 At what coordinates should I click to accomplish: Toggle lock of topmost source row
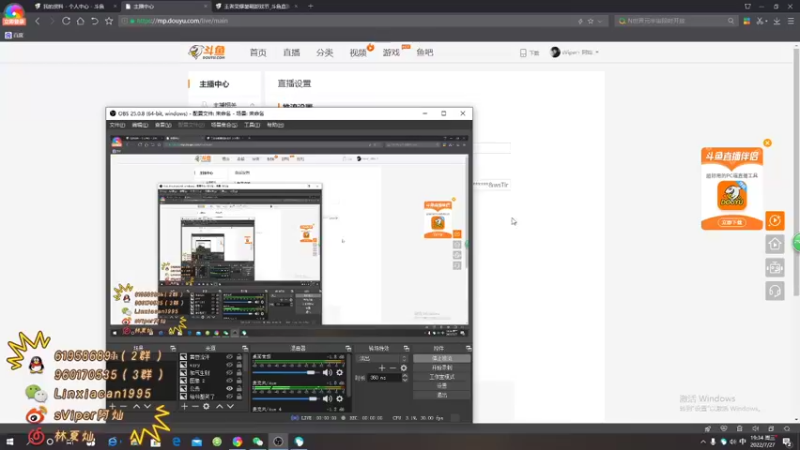pos(239,357)
